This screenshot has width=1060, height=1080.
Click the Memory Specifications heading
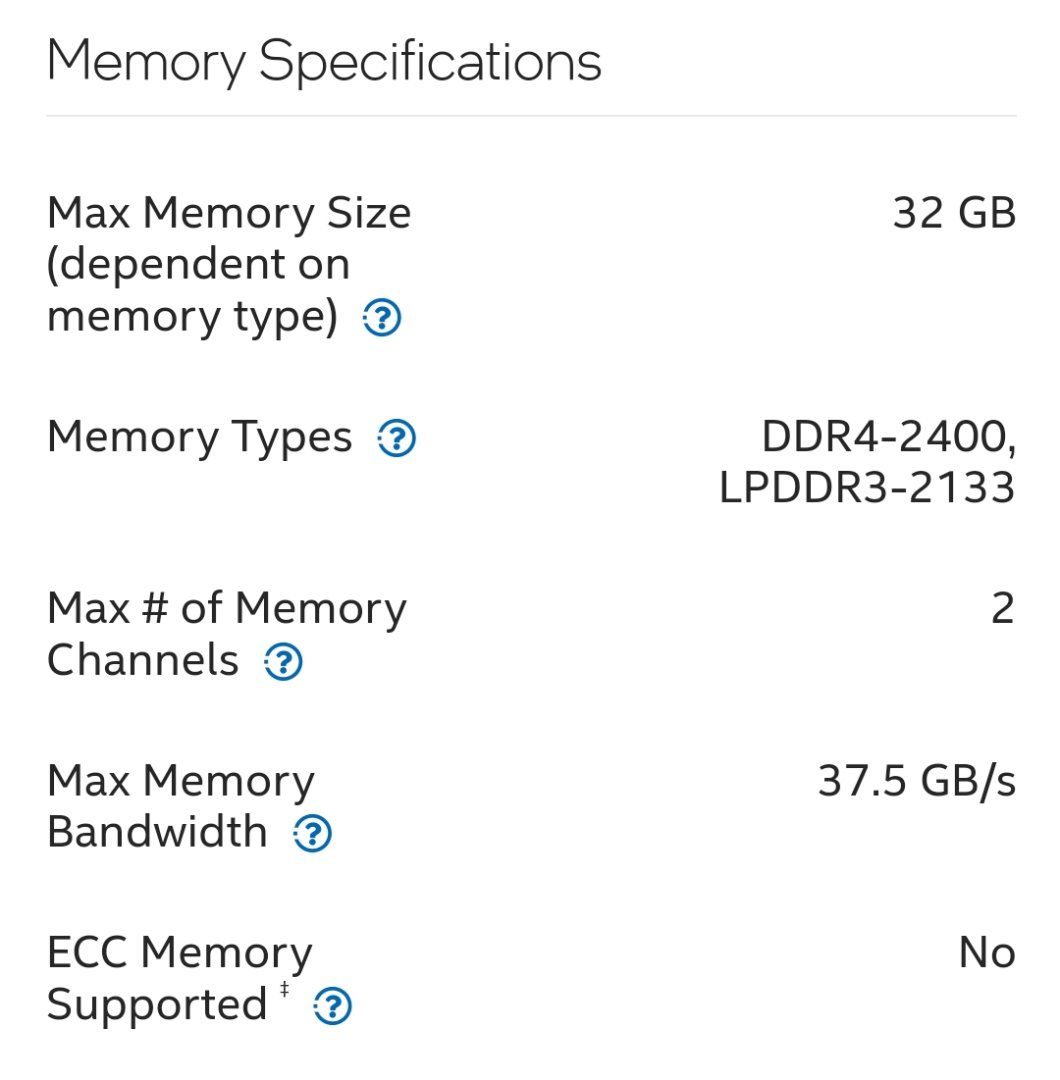coord(324,62)
